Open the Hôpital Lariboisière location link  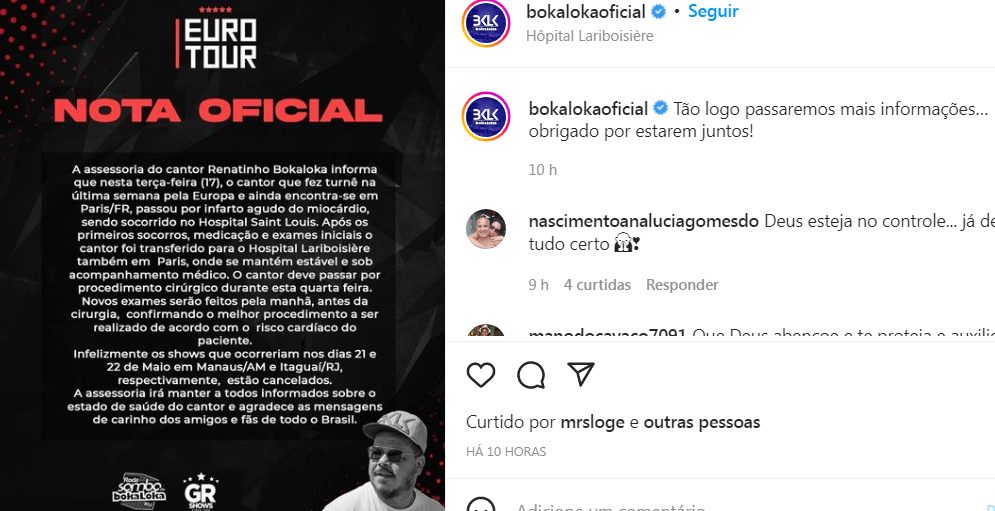coord(590,36)
